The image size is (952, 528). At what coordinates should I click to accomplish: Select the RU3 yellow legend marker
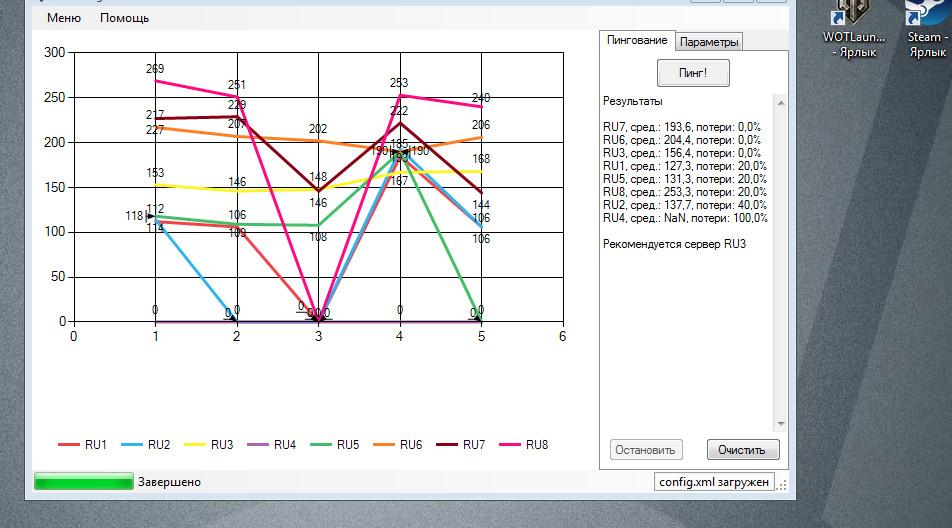pos(195,445)
